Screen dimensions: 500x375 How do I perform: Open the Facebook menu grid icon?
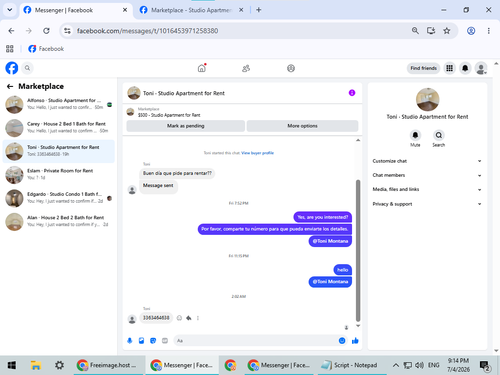click(x=449, y=68)
